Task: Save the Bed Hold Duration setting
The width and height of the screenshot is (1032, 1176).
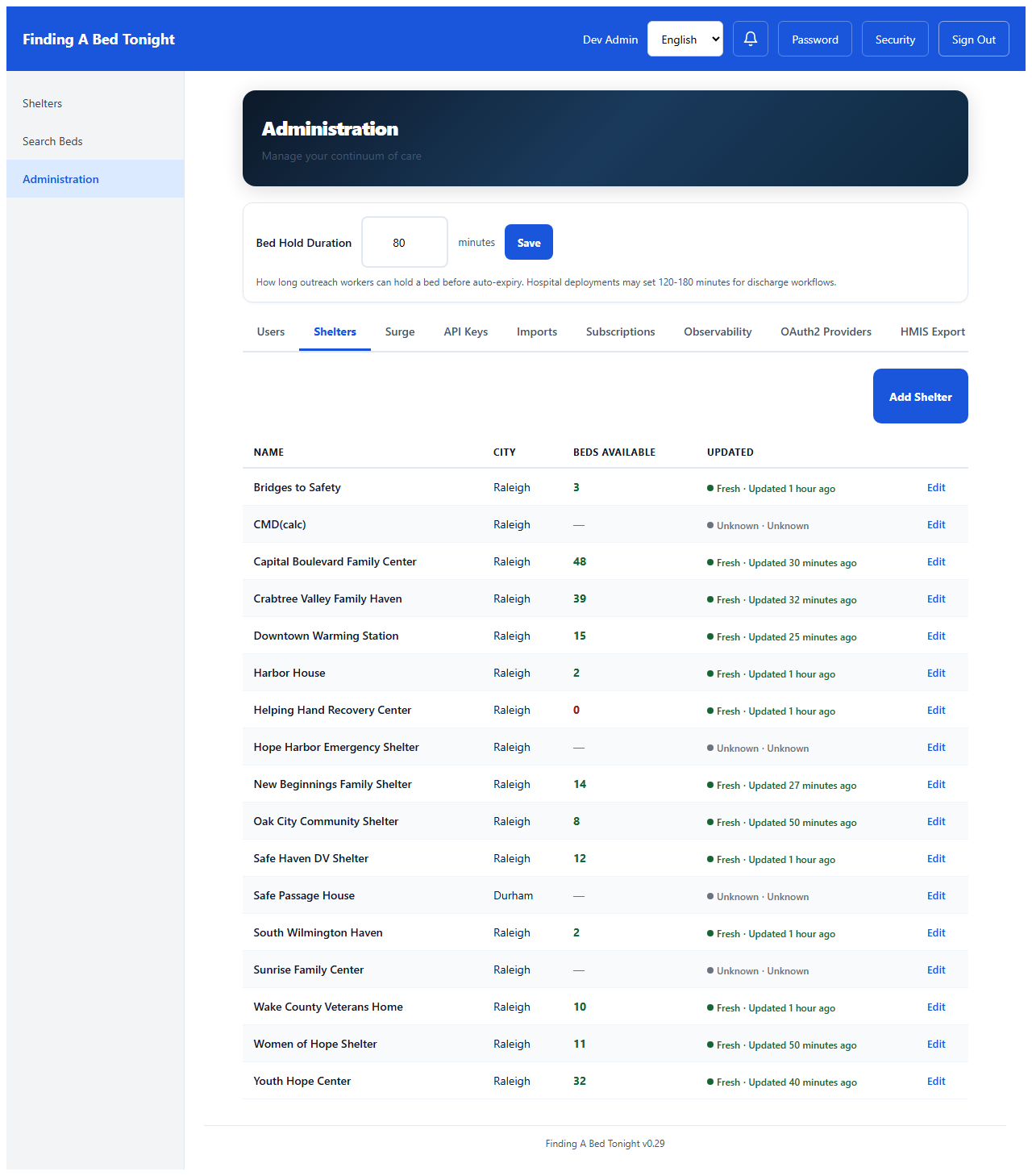Action: 528,242
